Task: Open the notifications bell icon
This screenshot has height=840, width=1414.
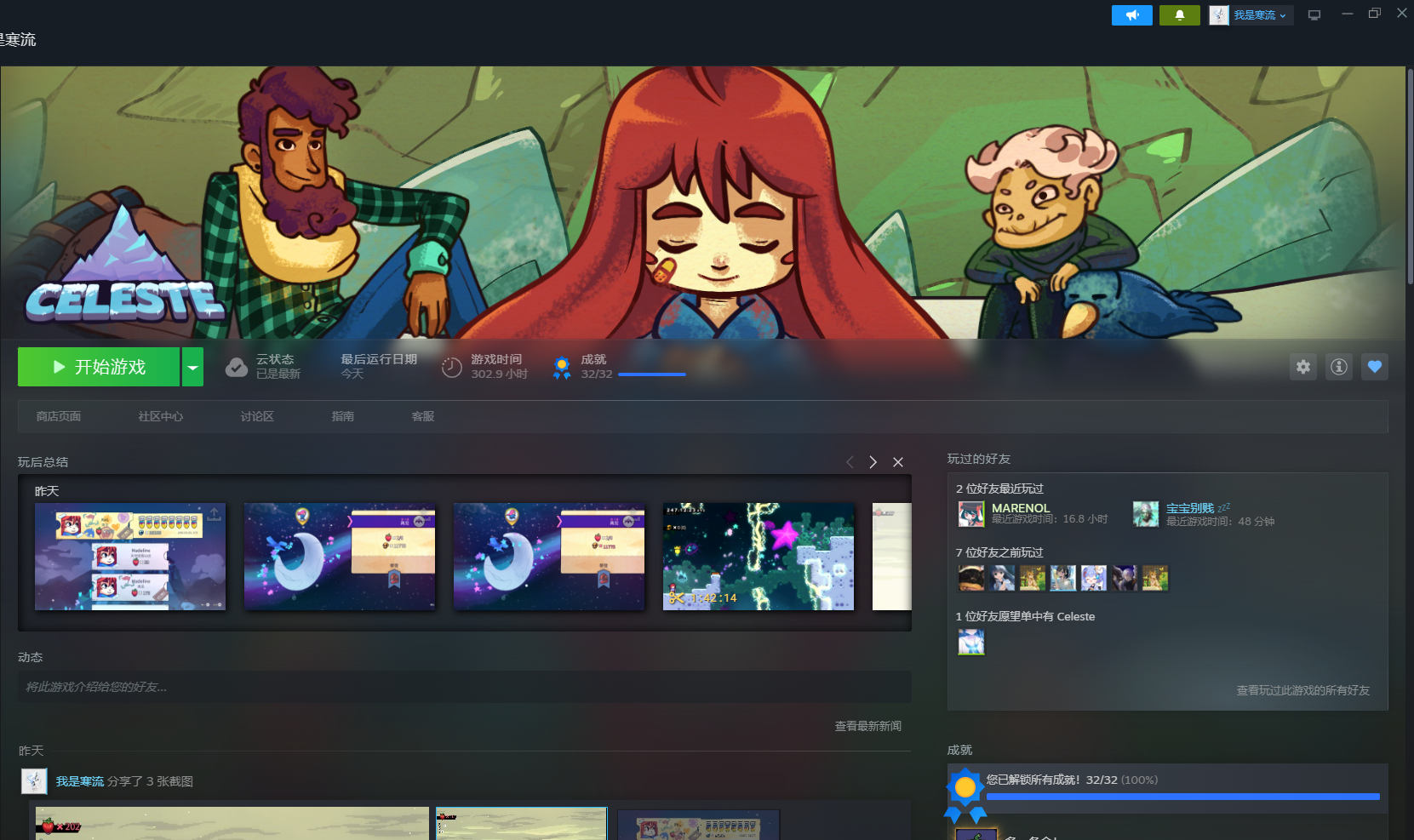Action: pos(1179,15)
